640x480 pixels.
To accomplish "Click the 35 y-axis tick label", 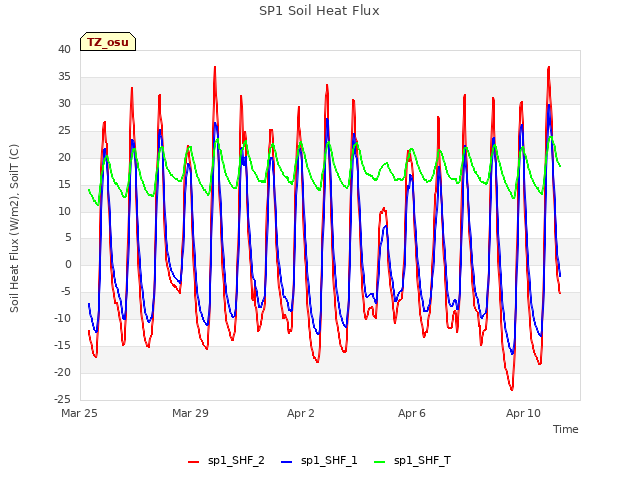I will click(x=64, y=76).
